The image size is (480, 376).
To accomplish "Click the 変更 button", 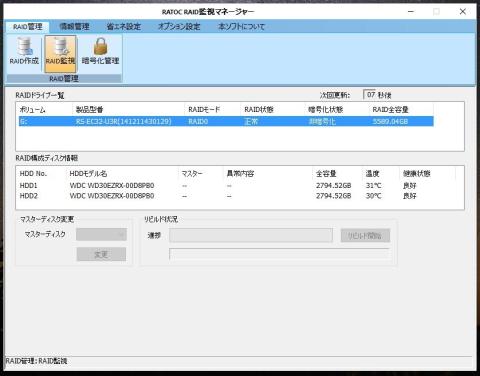I will pyautogui.click(x=101, y=254).
